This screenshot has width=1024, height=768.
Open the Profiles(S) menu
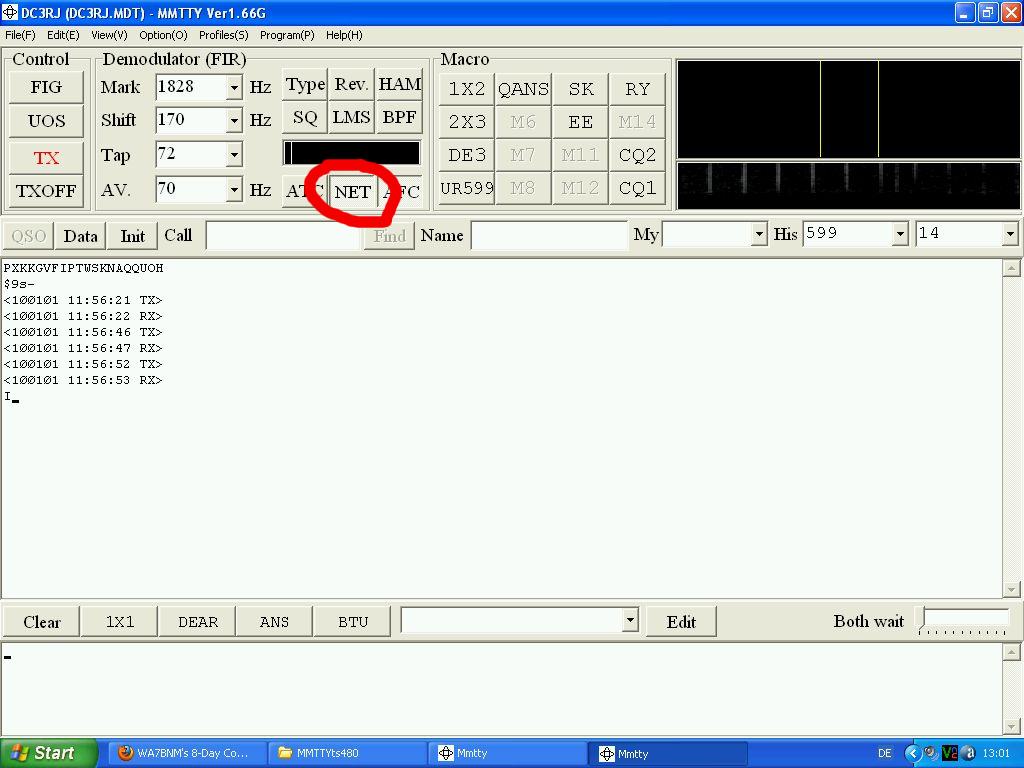[x=223, y=35]
